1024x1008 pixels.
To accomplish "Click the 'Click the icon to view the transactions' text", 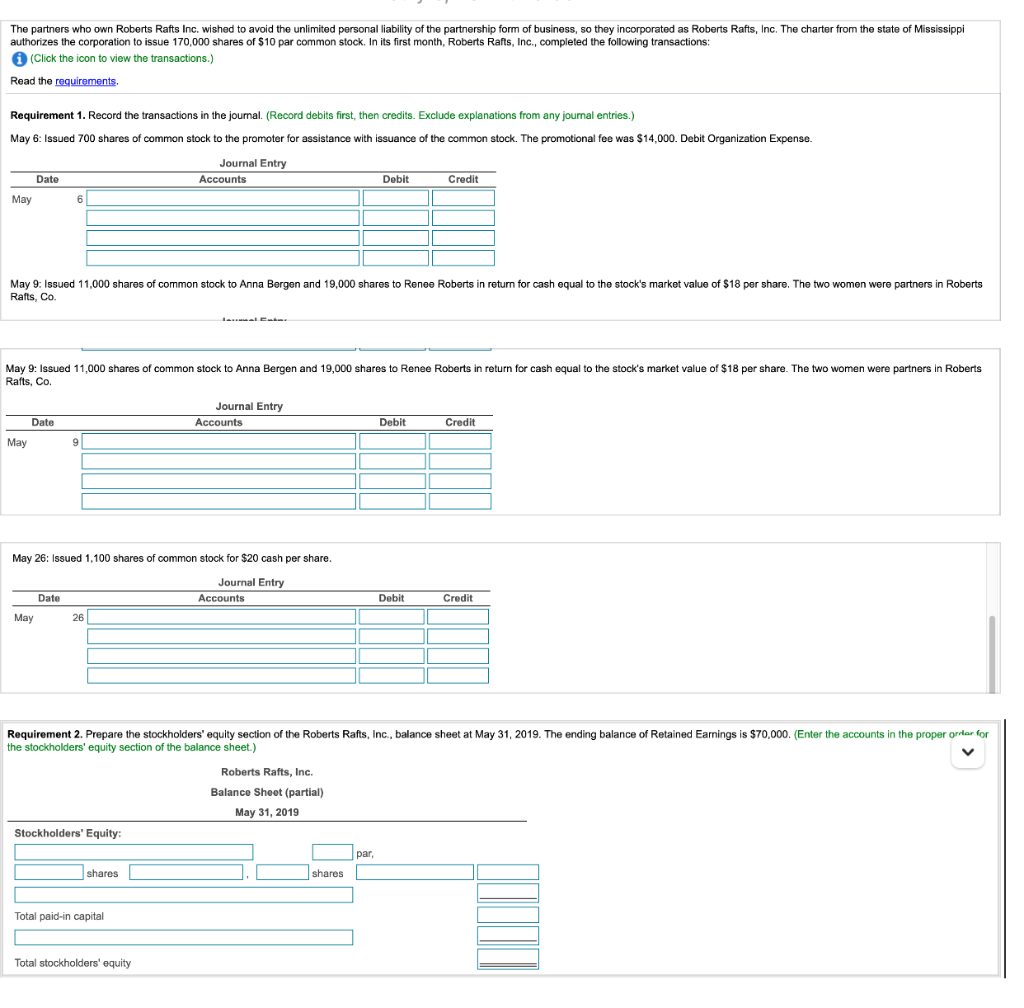I will click(122, 59).
